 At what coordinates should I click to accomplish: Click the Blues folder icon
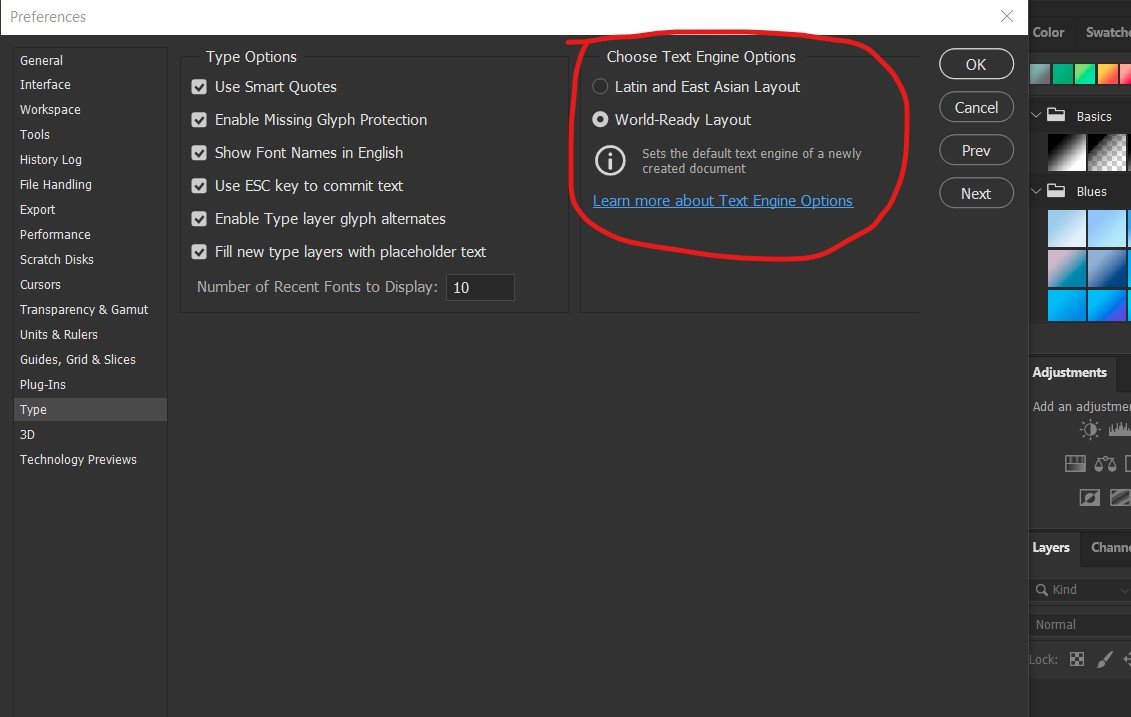[x=1056, y=190]
